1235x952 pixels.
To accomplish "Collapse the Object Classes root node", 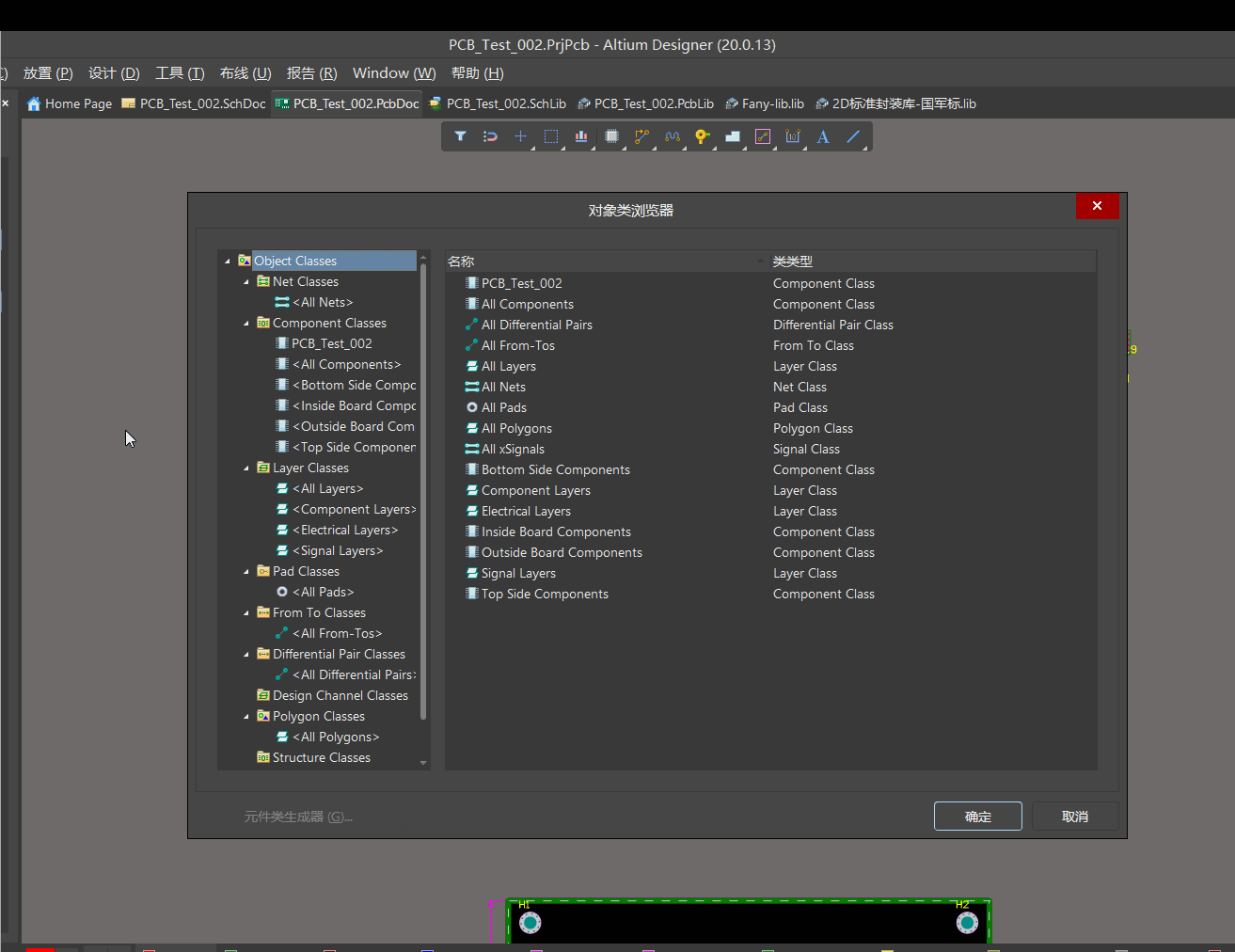I will point(228,262).
